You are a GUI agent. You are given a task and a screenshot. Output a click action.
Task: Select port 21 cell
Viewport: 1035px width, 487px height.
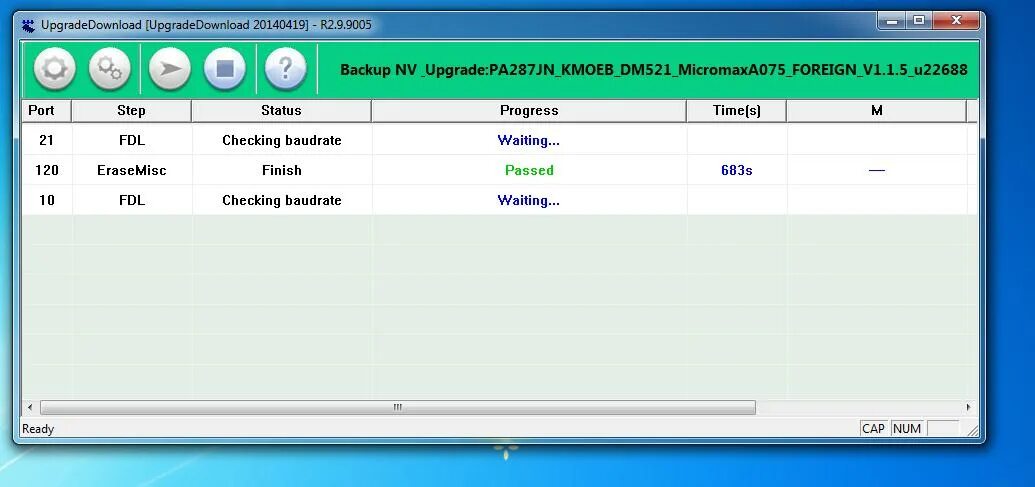pos(46,140)
